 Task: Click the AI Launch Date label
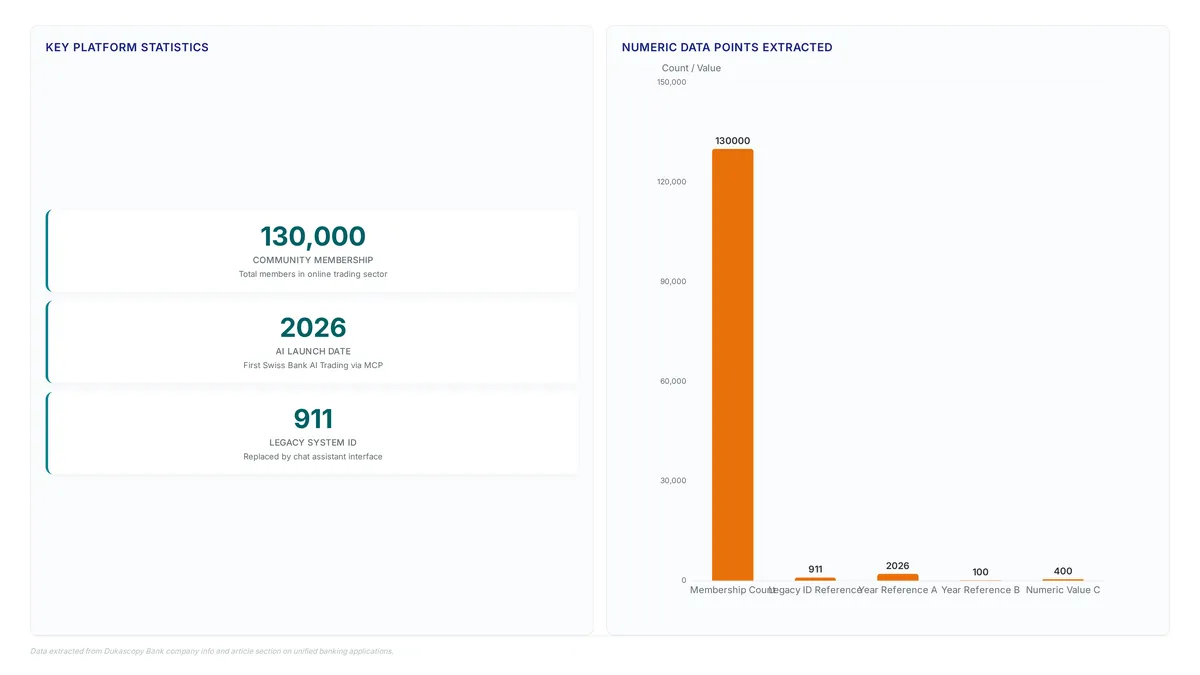coord(313,351)
